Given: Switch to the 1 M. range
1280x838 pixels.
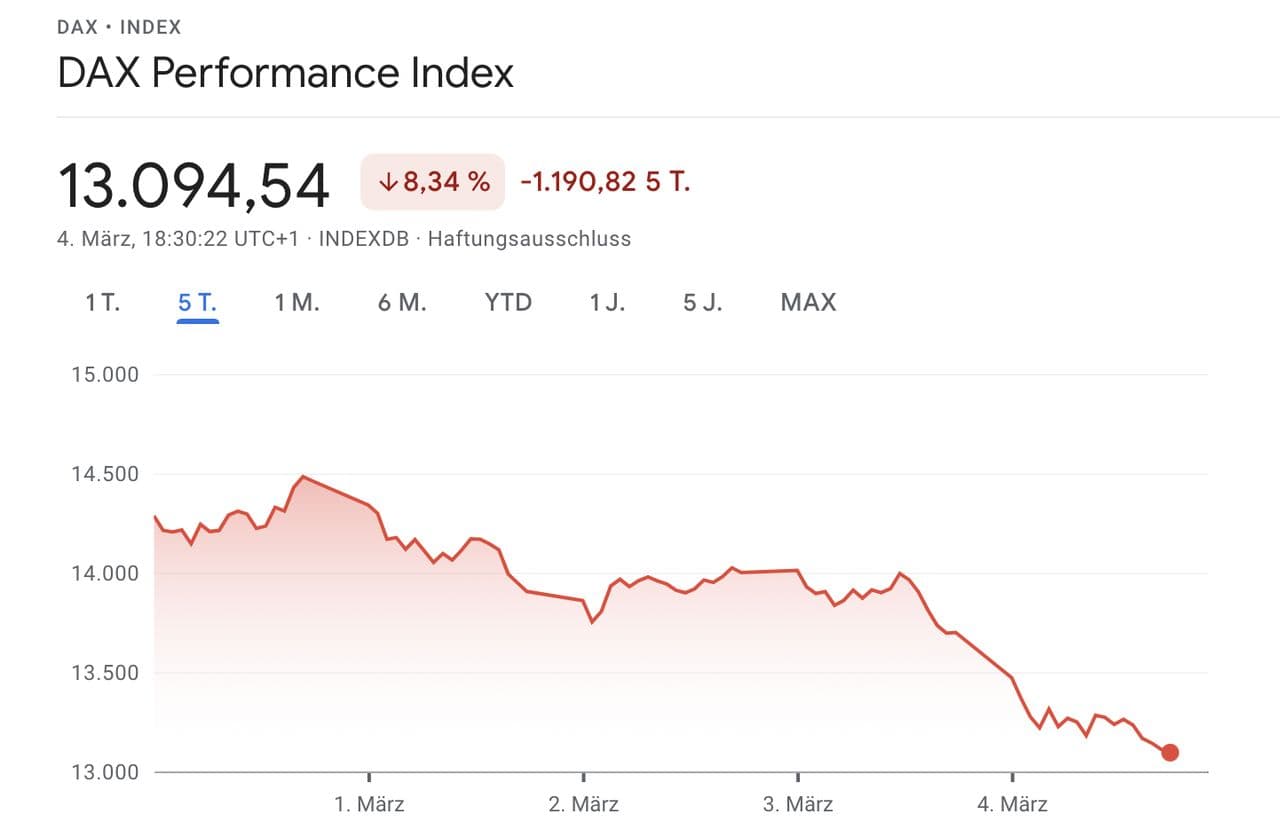Looking at the screenshot, I should point(297,303).
